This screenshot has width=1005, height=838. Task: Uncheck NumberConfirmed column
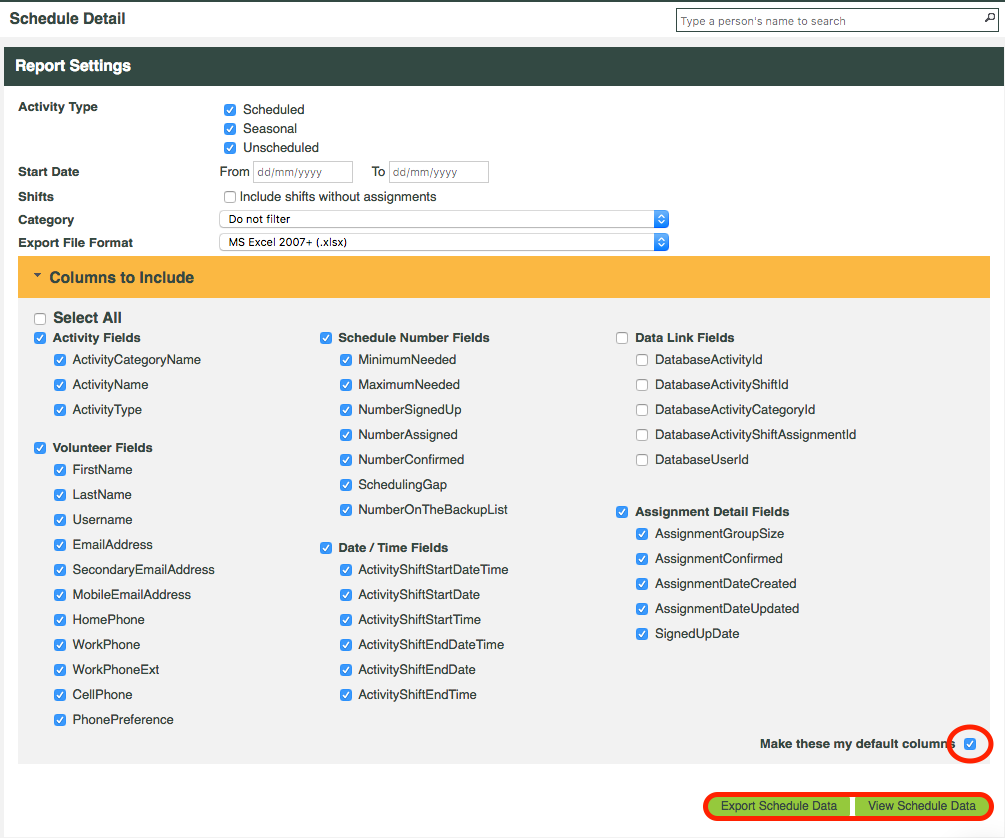coord(345,460)
